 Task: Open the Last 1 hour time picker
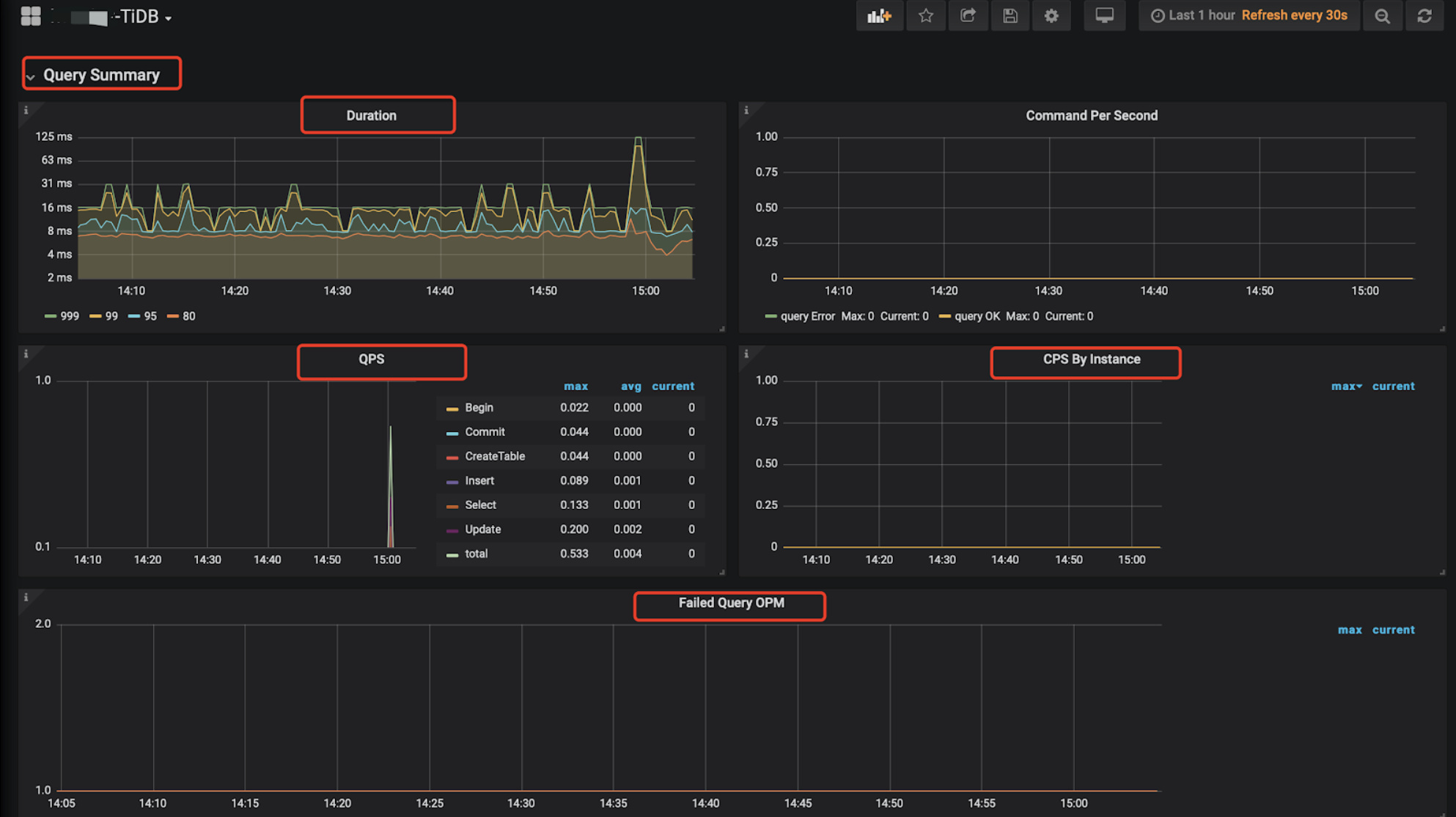point(1200,15)
